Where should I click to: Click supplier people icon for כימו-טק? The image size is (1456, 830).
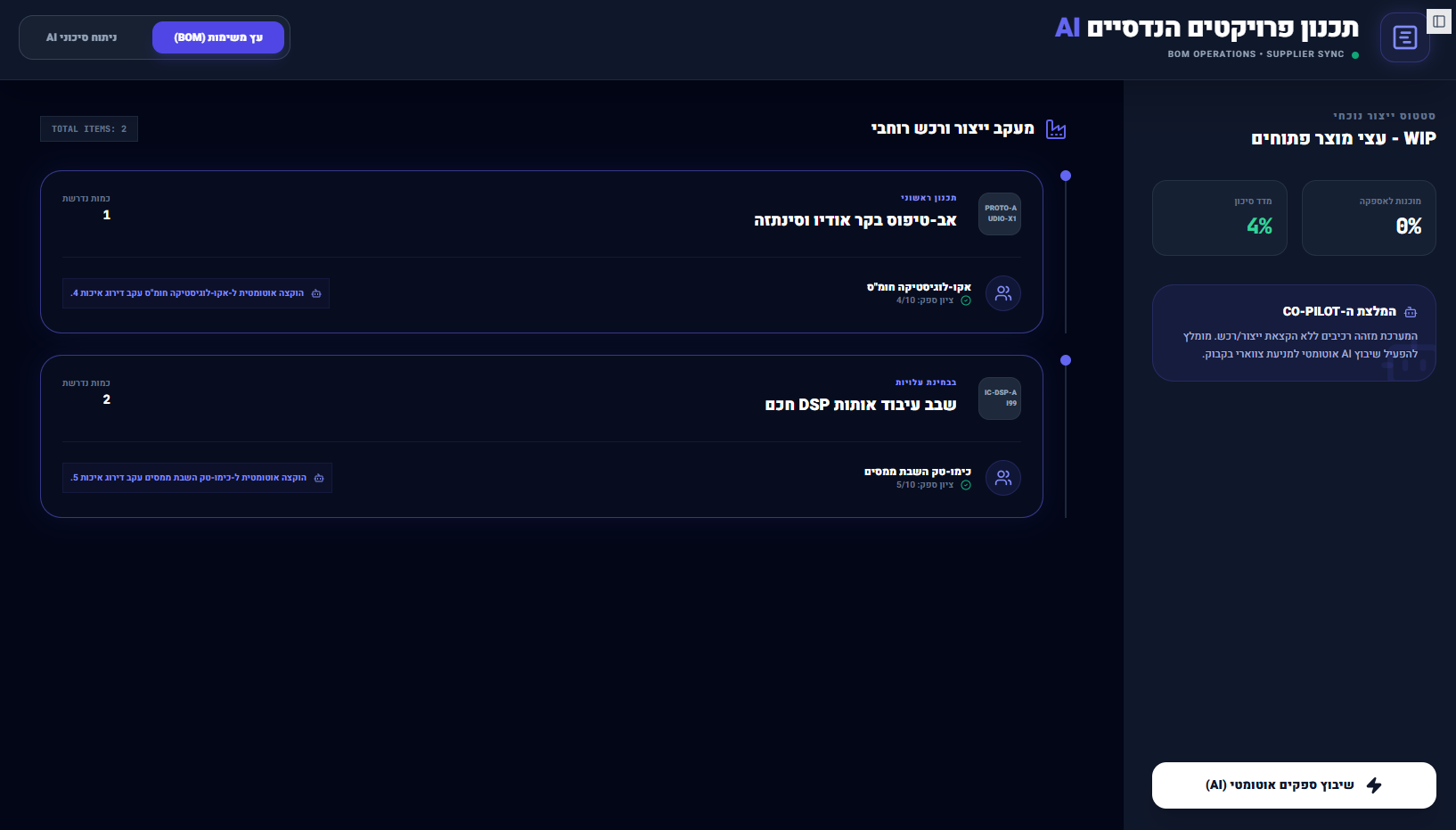1003,478
